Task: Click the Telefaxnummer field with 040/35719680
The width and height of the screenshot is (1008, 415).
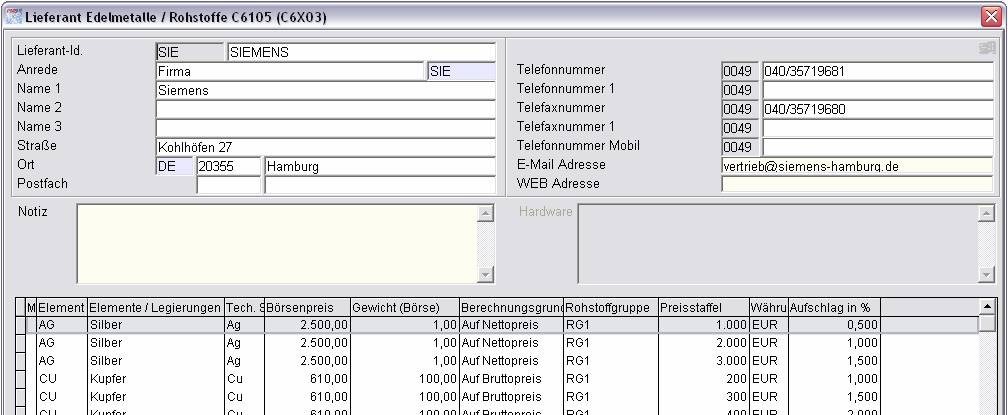Action: pos(877,109)
